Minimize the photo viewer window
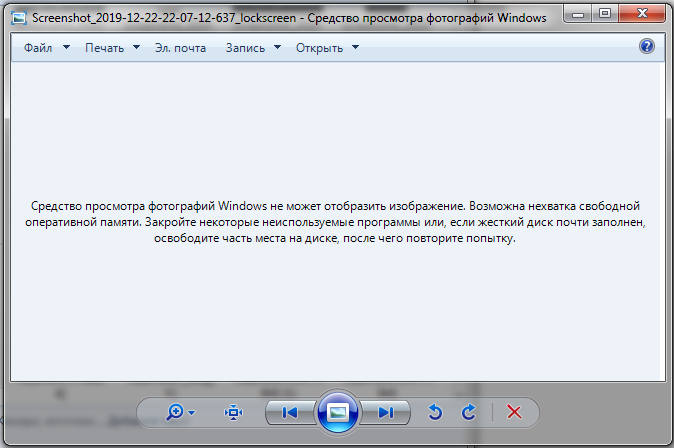674x448 pixels. point(578,14)
